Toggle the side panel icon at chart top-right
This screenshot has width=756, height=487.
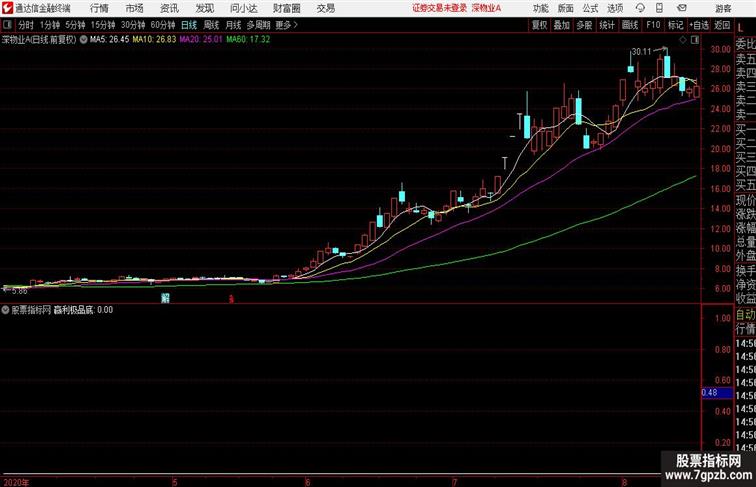tap(695, 40)
